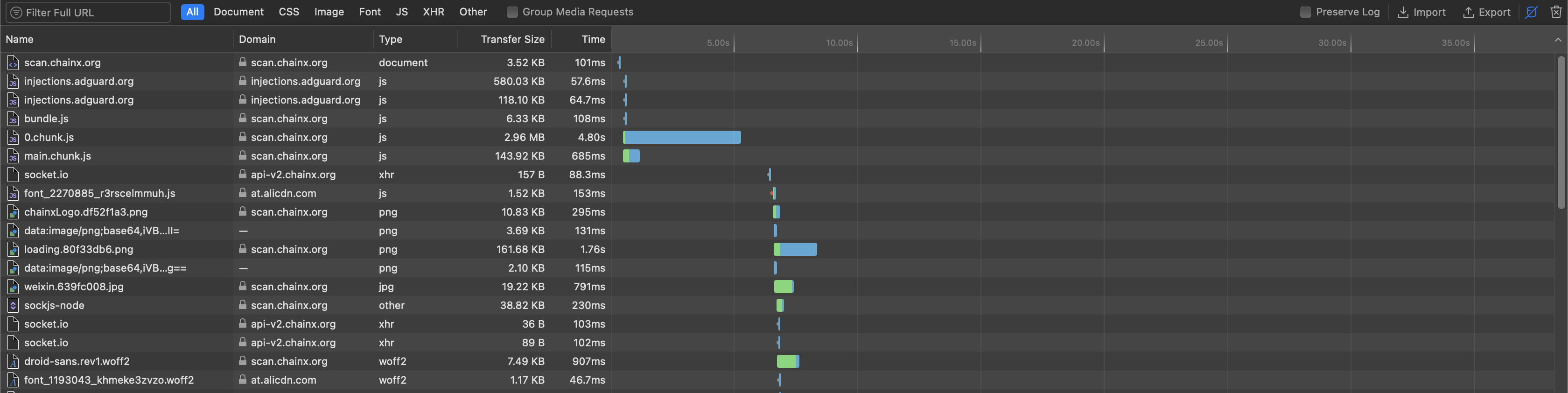Screen dimensions: 1568x393
Task: Click the 0.chunk.js file icon
Action: pyautogui.click(x=13, y=138)
